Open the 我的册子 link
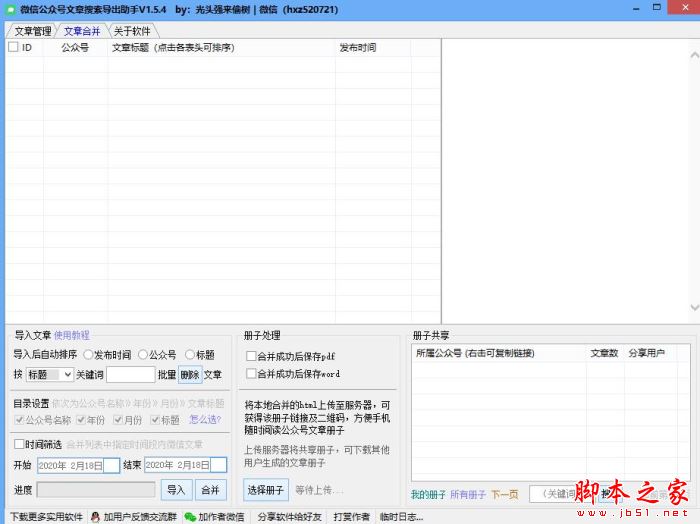 pos(428,495)
